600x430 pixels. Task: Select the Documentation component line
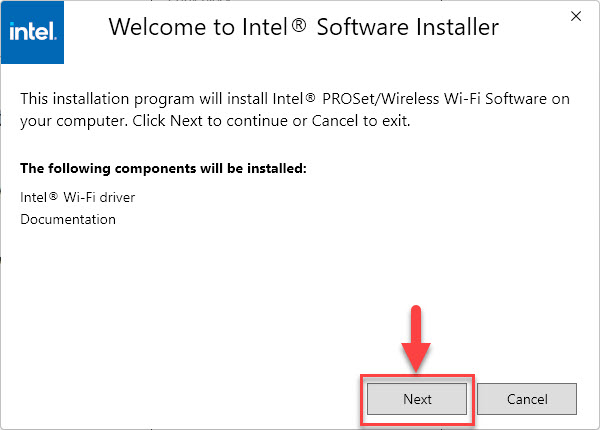coord(68,220)
